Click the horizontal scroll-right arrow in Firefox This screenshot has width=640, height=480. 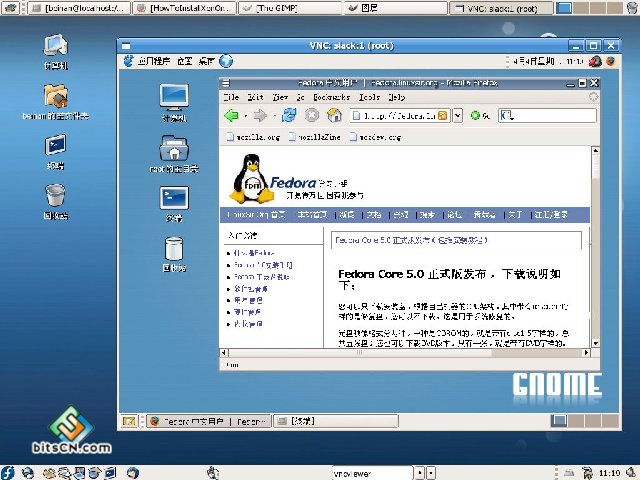coord(587,352)
